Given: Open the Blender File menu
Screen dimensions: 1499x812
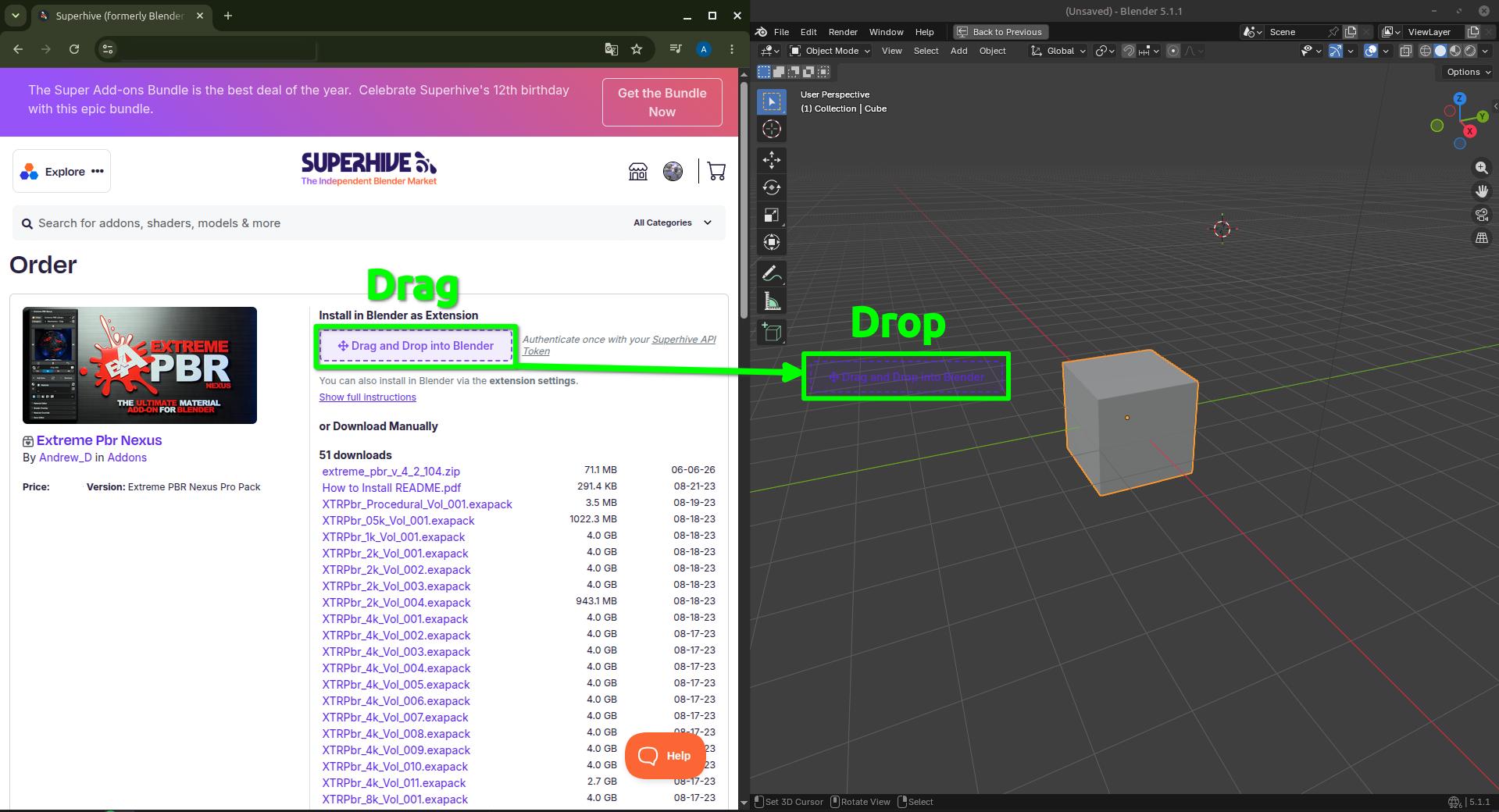Looking at the screenshot, I should pyautogui.click(x=781, y=32).
